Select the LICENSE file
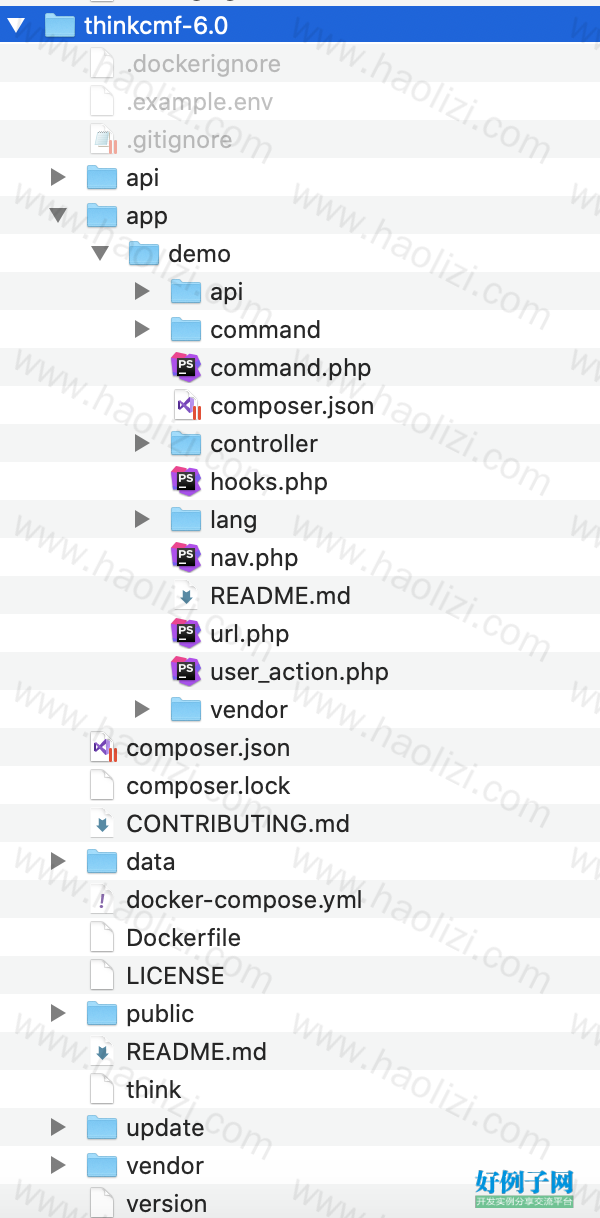The width and height of the screenshot is (600, 1218). [300, 976]
